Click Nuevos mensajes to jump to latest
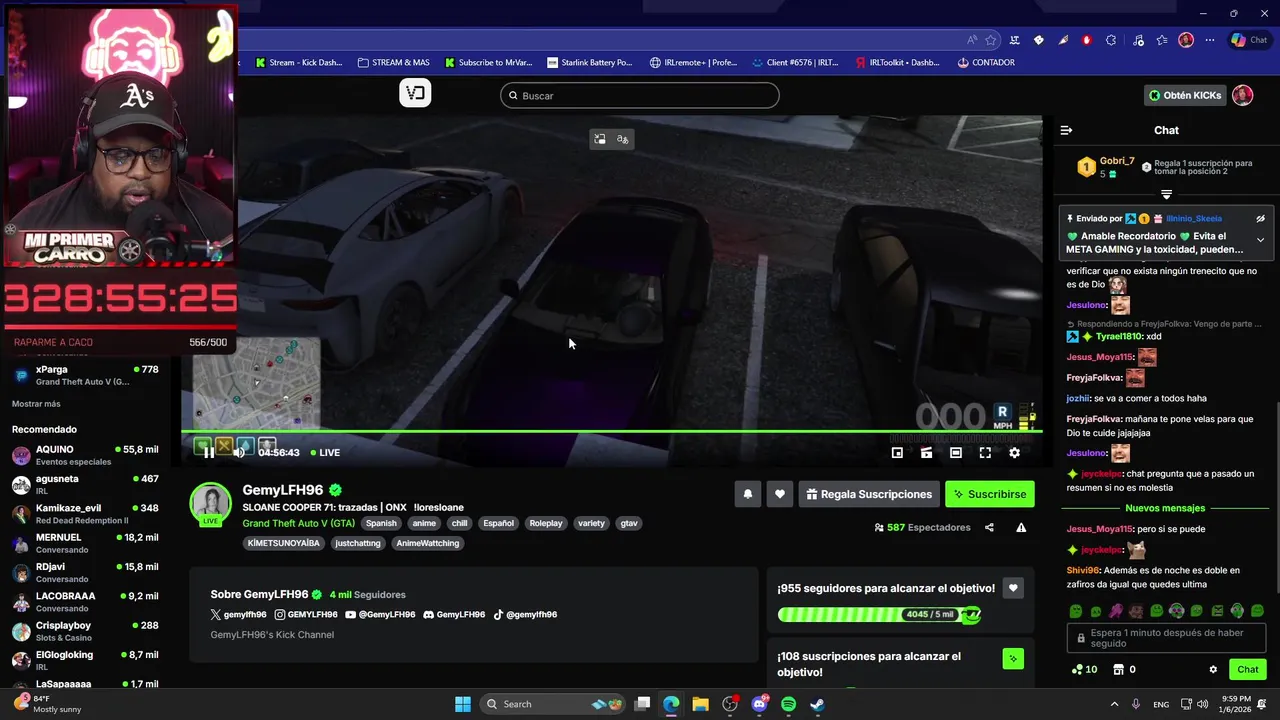1280x720 pixels. (1165, 508)
